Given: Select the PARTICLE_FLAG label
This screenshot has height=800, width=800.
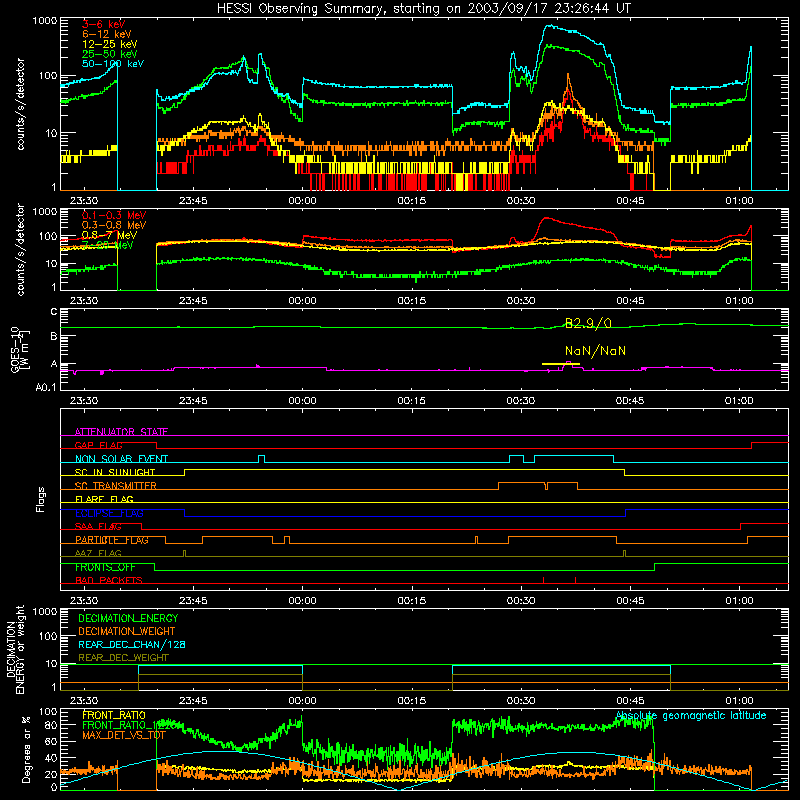Looking at the screenshot, I should (x=112, y=539).
